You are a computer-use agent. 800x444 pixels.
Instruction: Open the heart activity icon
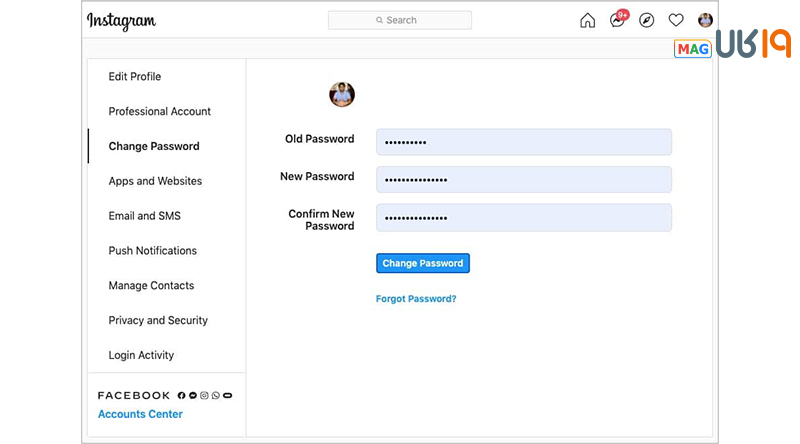click(x=676, y=20)
